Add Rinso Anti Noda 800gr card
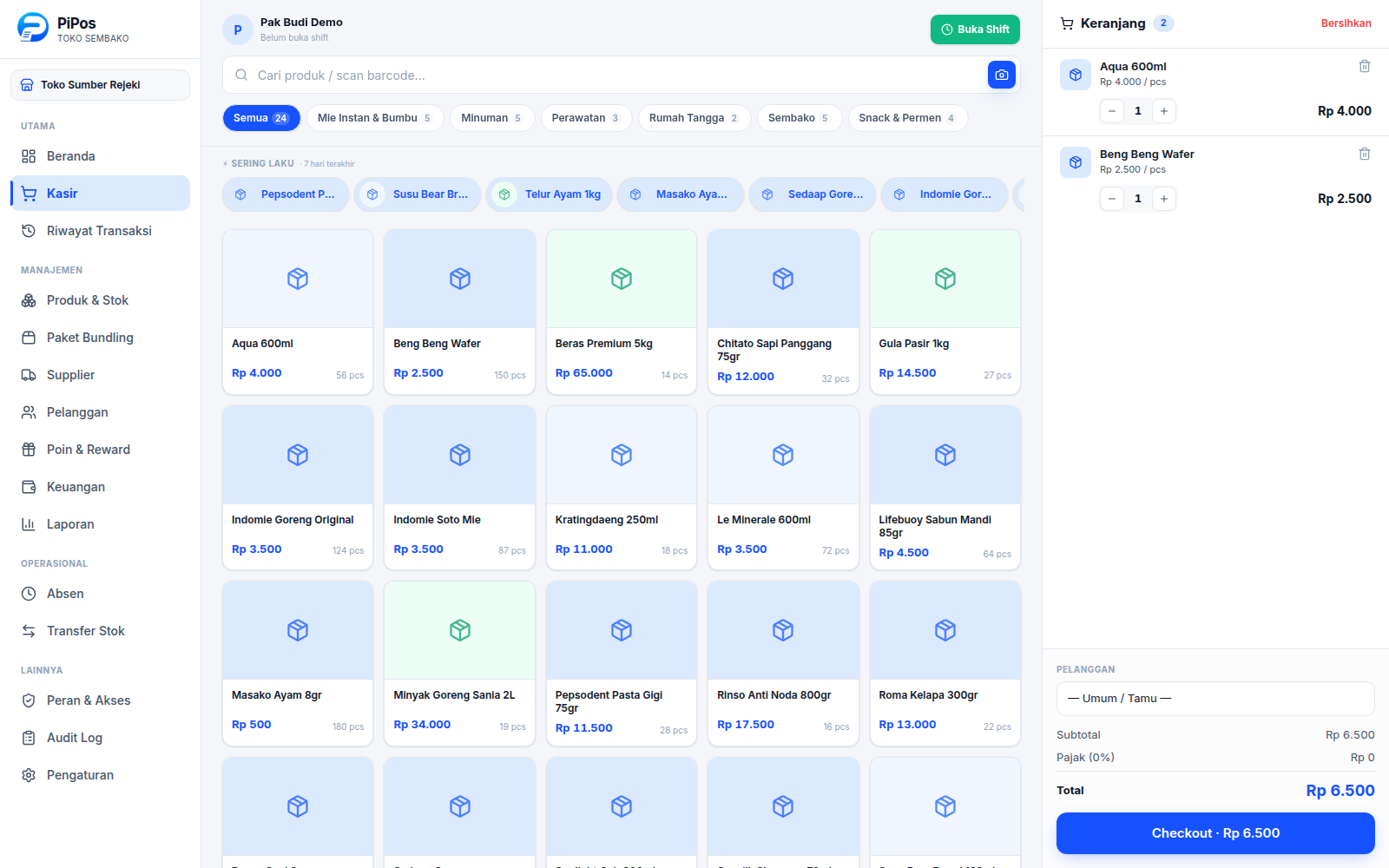 [783, 663]
